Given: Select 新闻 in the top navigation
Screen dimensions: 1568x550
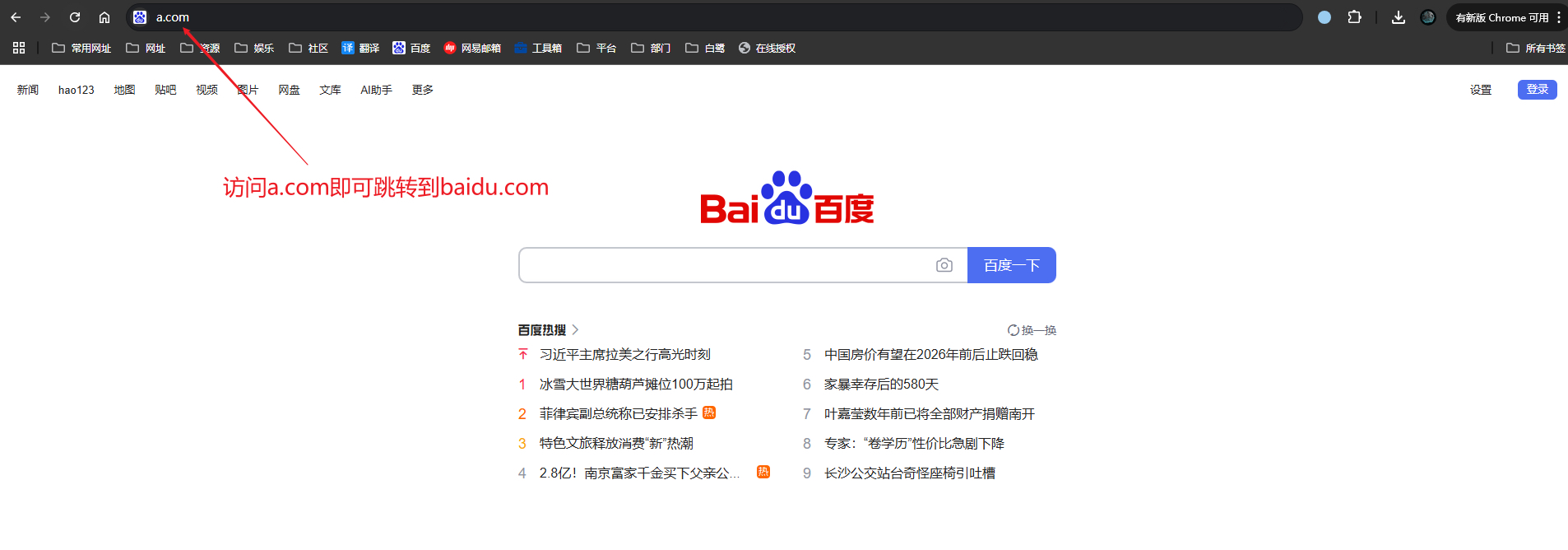Looking at the screenshot, I should [28, 90].
